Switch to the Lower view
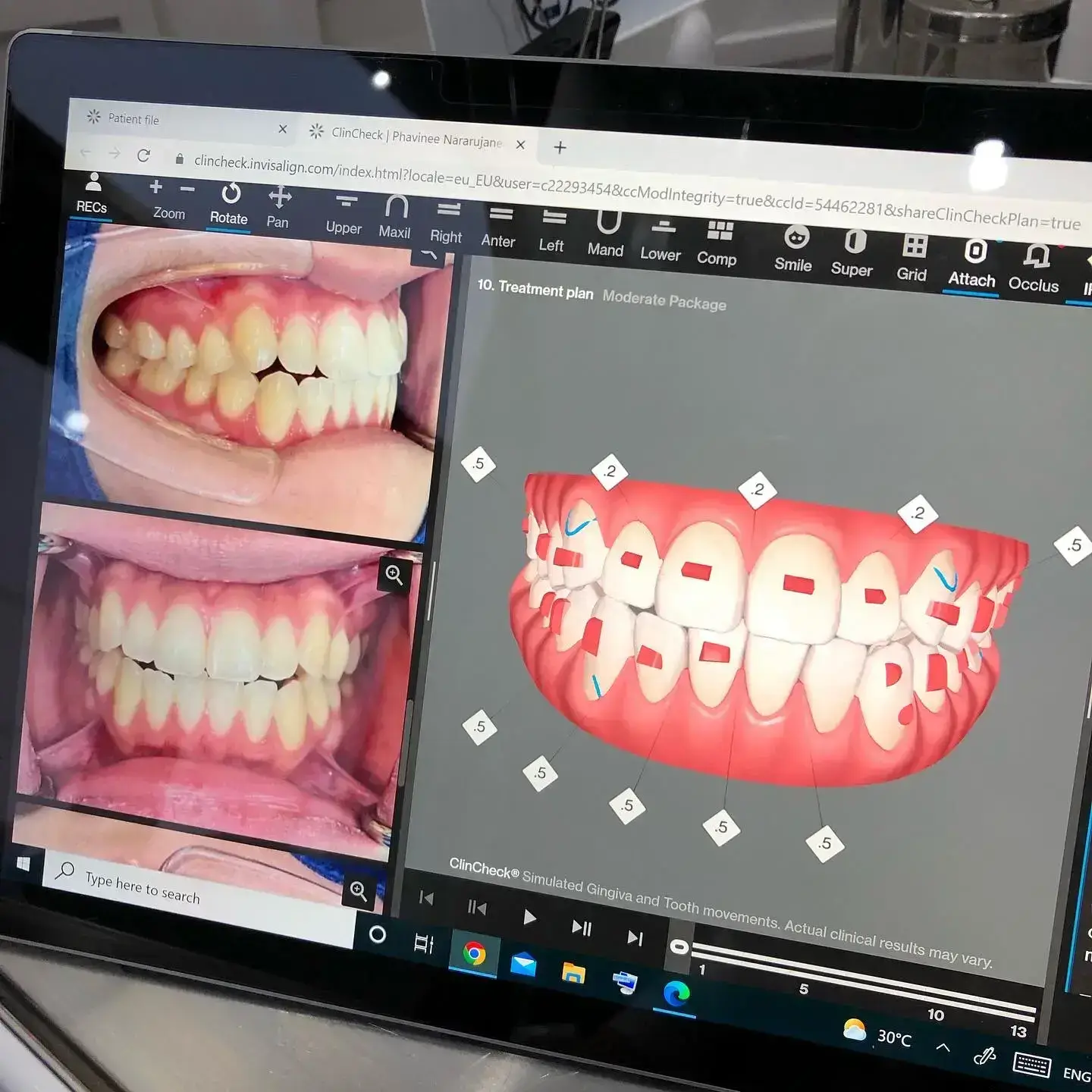Viewport: 1092px width, 1092px height. coord(661,241)
